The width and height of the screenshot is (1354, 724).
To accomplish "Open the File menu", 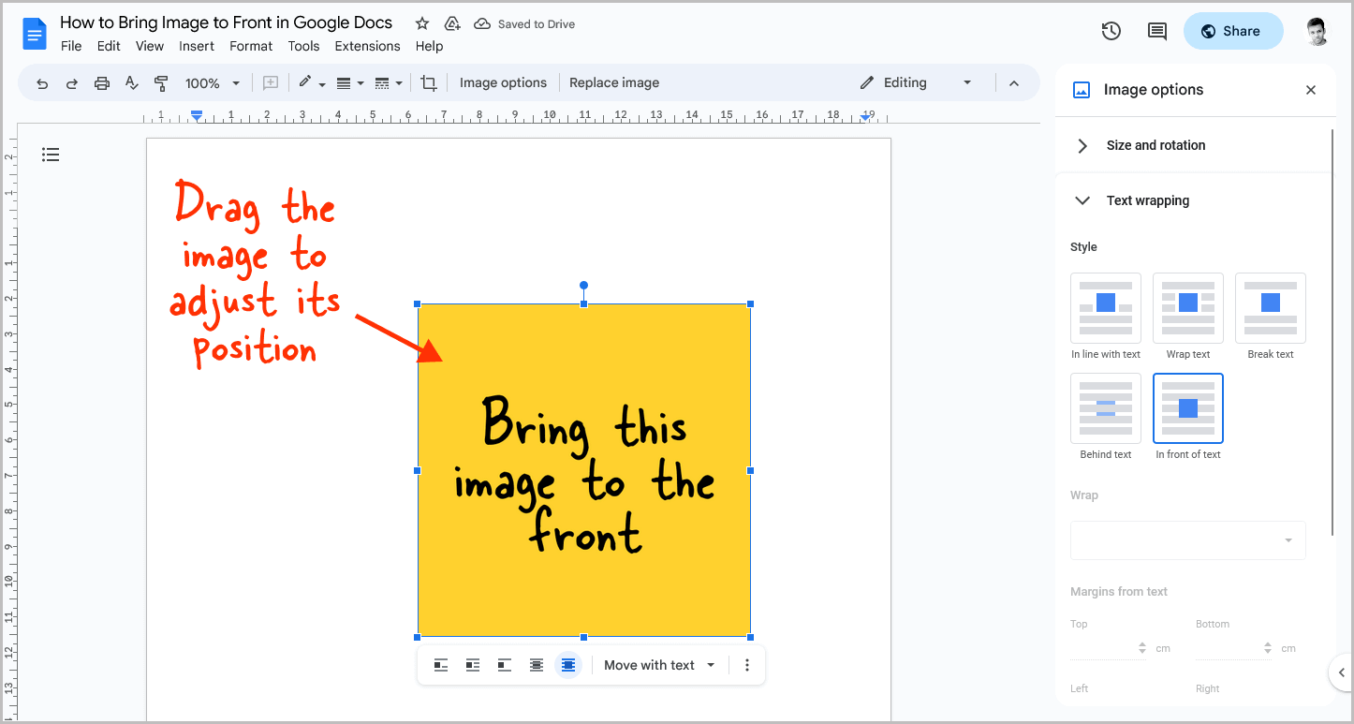I will (71, 46).
